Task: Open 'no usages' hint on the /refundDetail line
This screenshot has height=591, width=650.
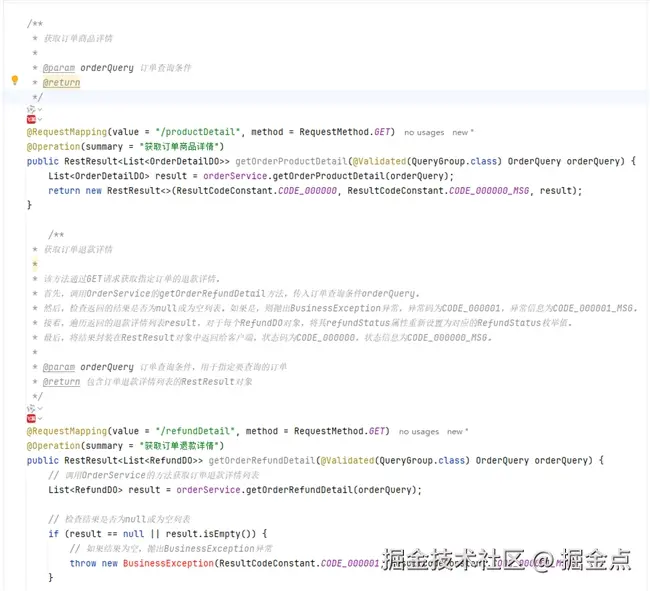Action: point(419,432)
